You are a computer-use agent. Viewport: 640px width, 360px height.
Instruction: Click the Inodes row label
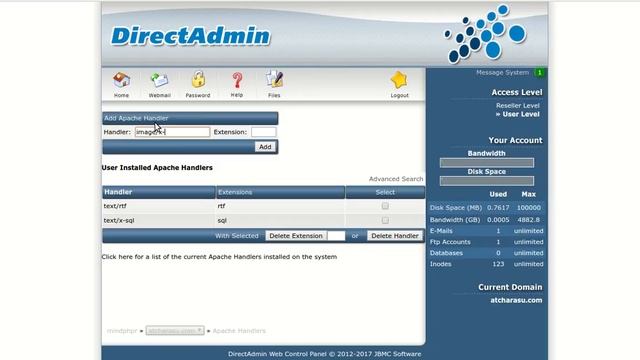[441, 264]
